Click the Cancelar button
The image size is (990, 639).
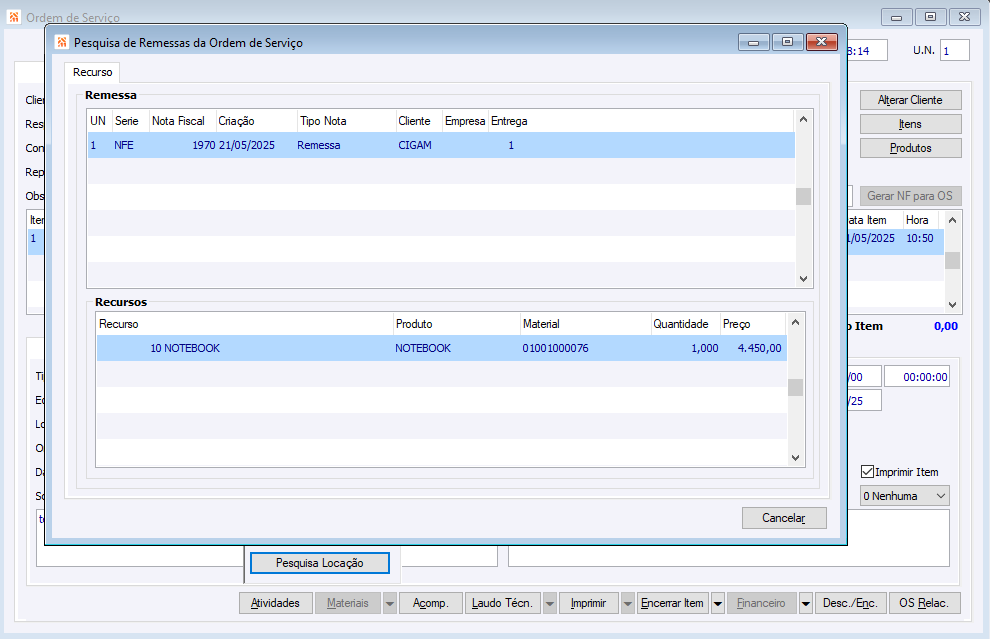point(784,518)
